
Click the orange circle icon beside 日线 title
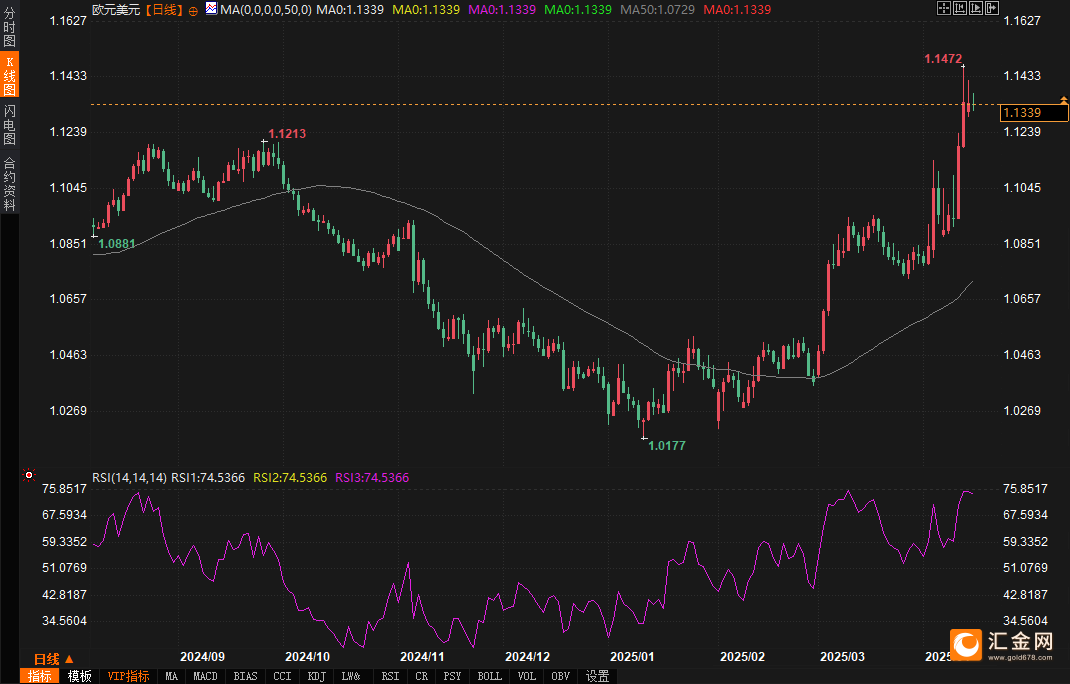[x=193, y=10]
